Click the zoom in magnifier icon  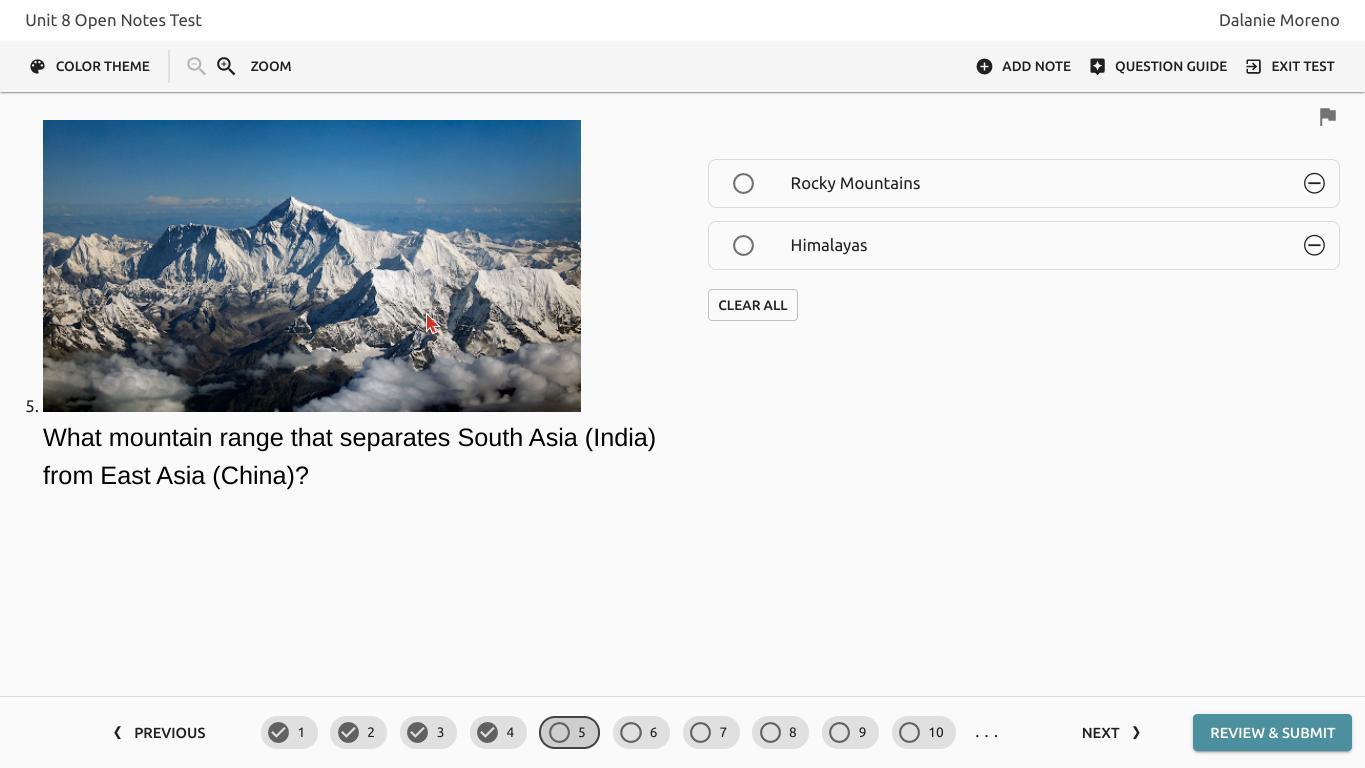pos(226,66)
